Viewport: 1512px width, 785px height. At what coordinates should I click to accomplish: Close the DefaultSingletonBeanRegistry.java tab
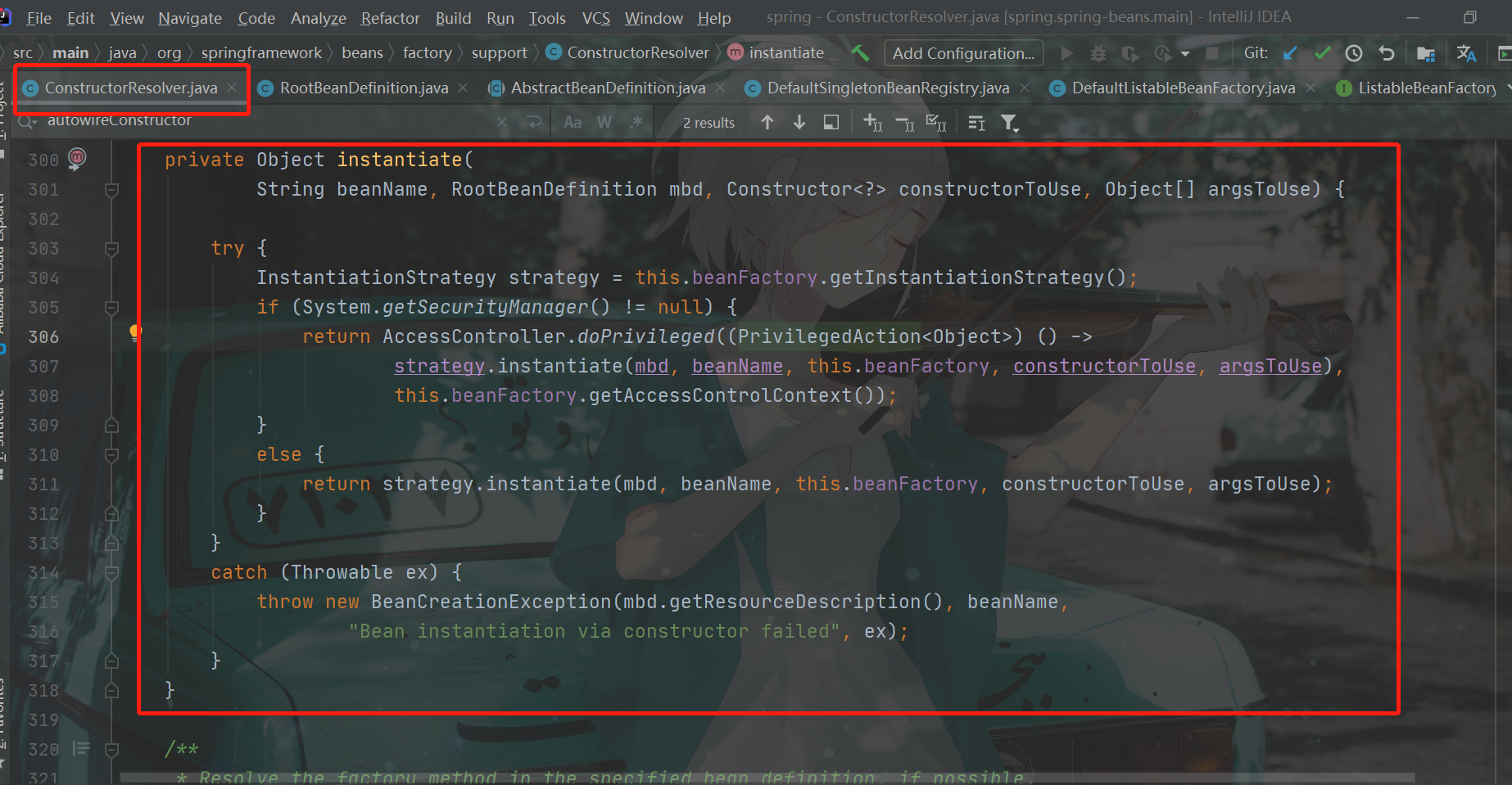point(1025,88)
